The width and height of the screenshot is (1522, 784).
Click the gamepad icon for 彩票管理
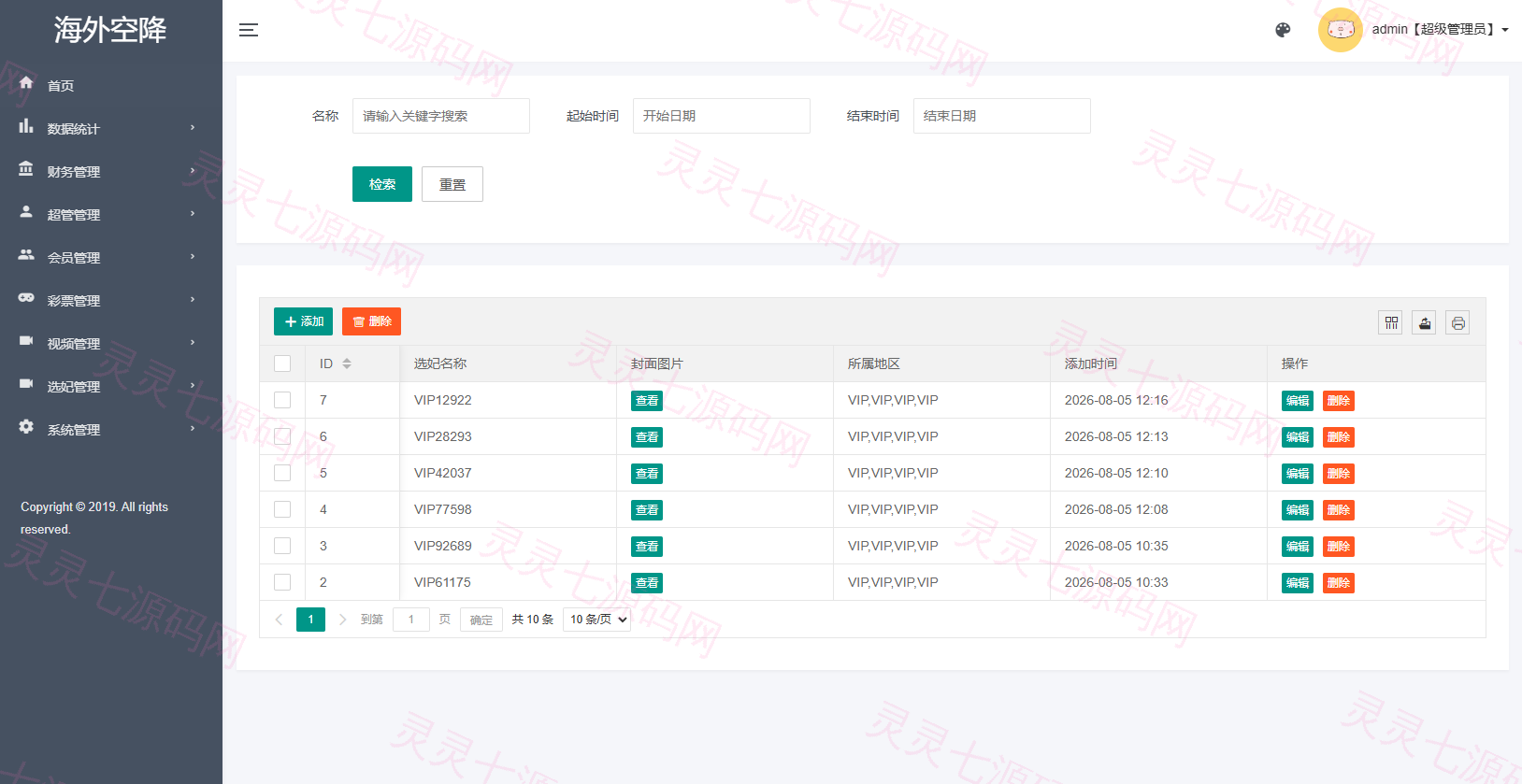[x=26, y=298]
